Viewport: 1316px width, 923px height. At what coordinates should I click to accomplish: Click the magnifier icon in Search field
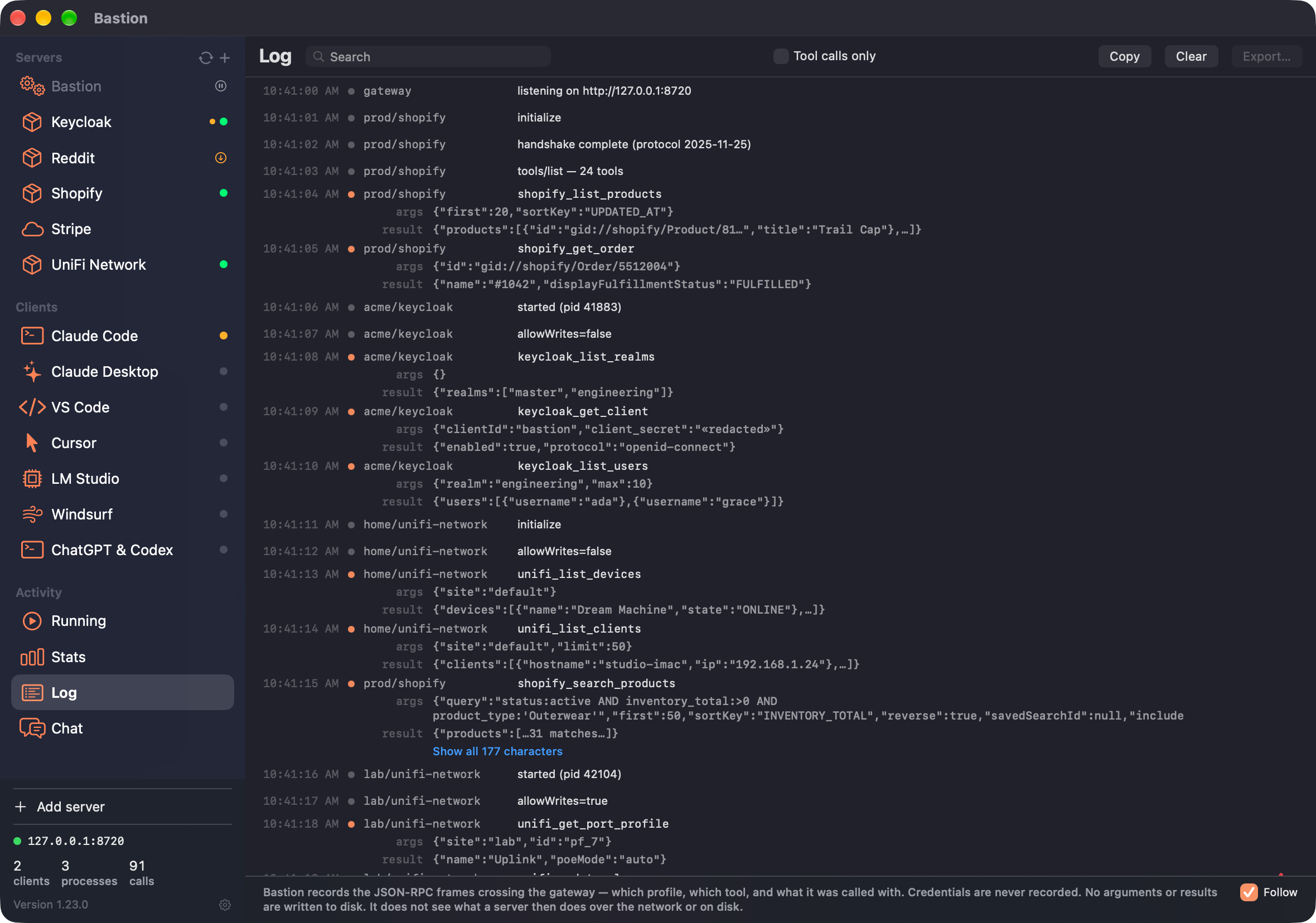318,56
